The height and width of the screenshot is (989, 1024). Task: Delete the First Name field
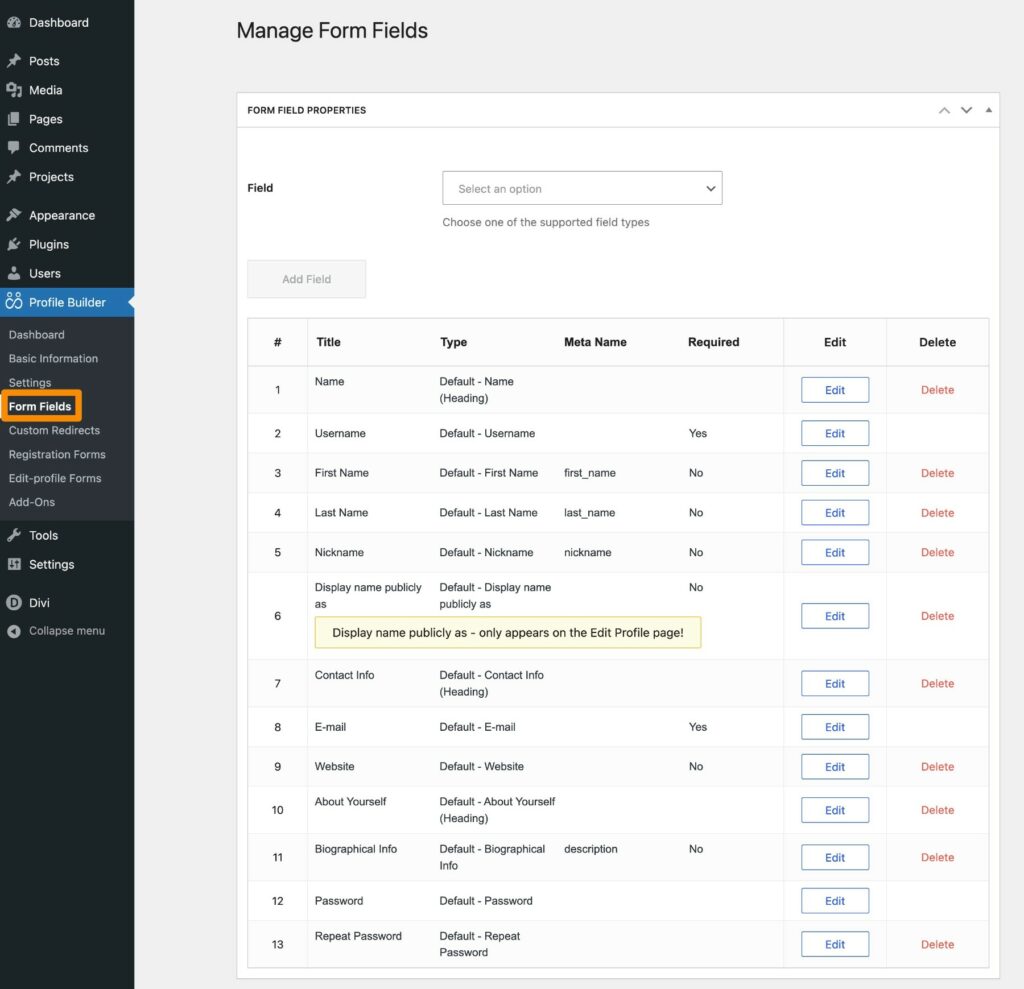pos(937,473)
